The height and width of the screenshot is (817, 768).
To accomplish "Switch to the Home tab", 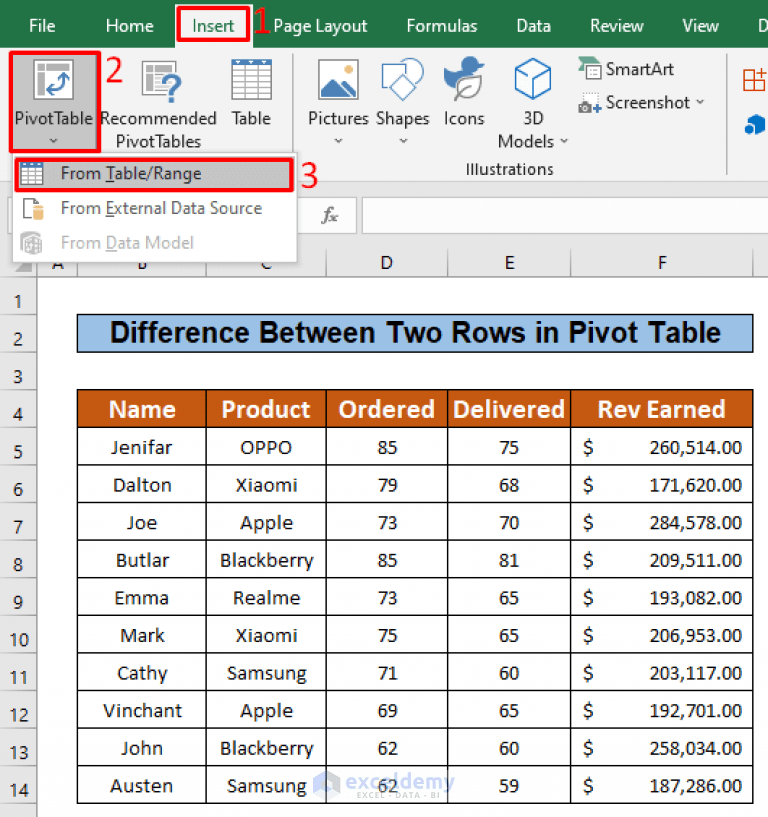I will click(x=129, y=26).
